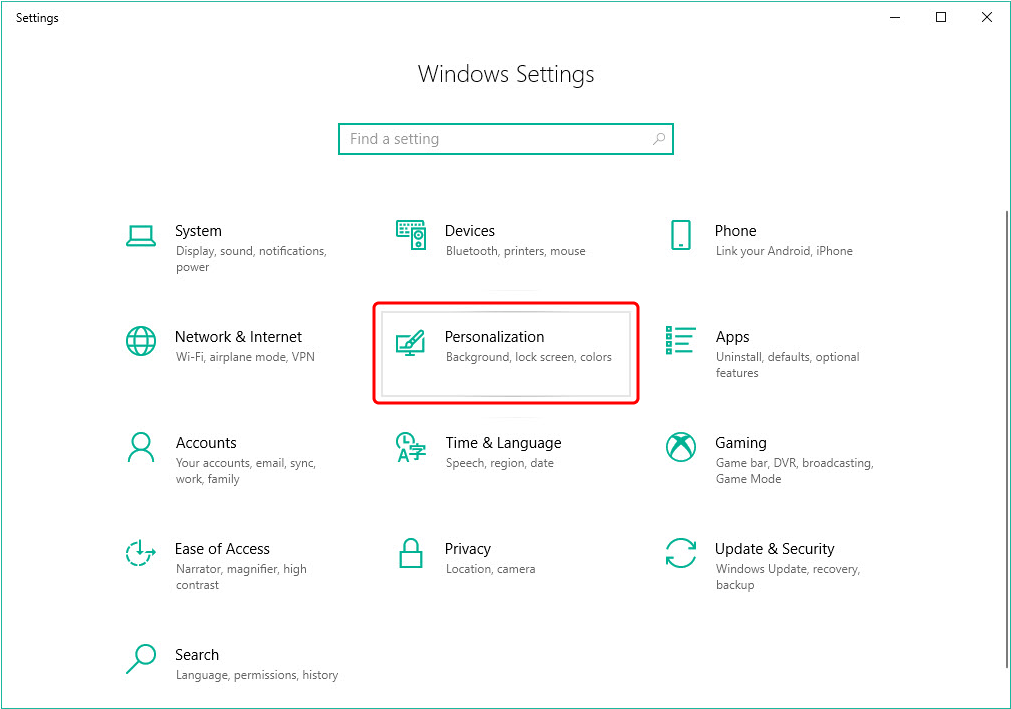Open Ease of Access title

point(222,549)
